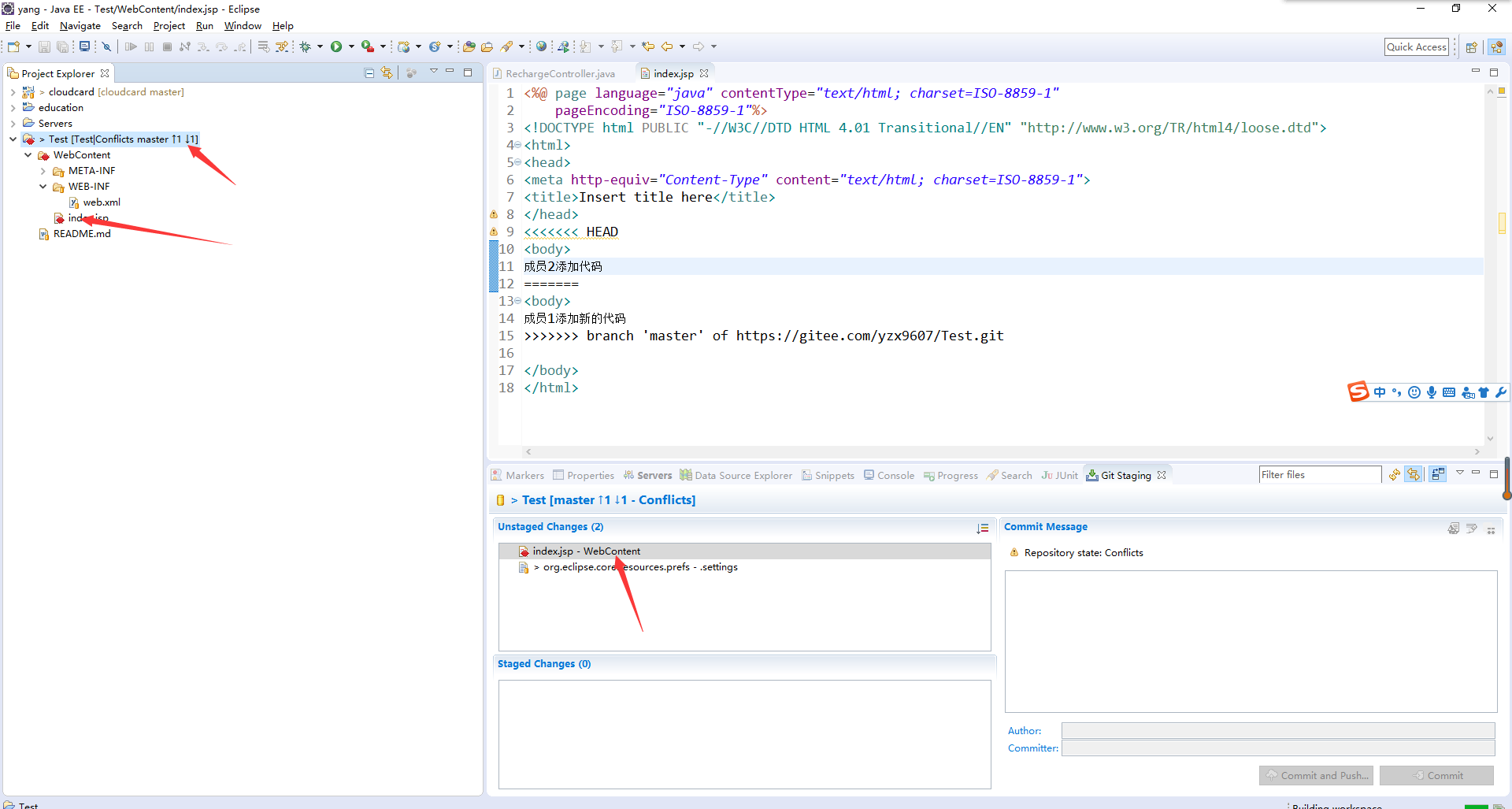Viewport: 1512px width, 809px height.
Task: Switch to the Java EE perspective icon
Action: click(x=1496, y=47)
